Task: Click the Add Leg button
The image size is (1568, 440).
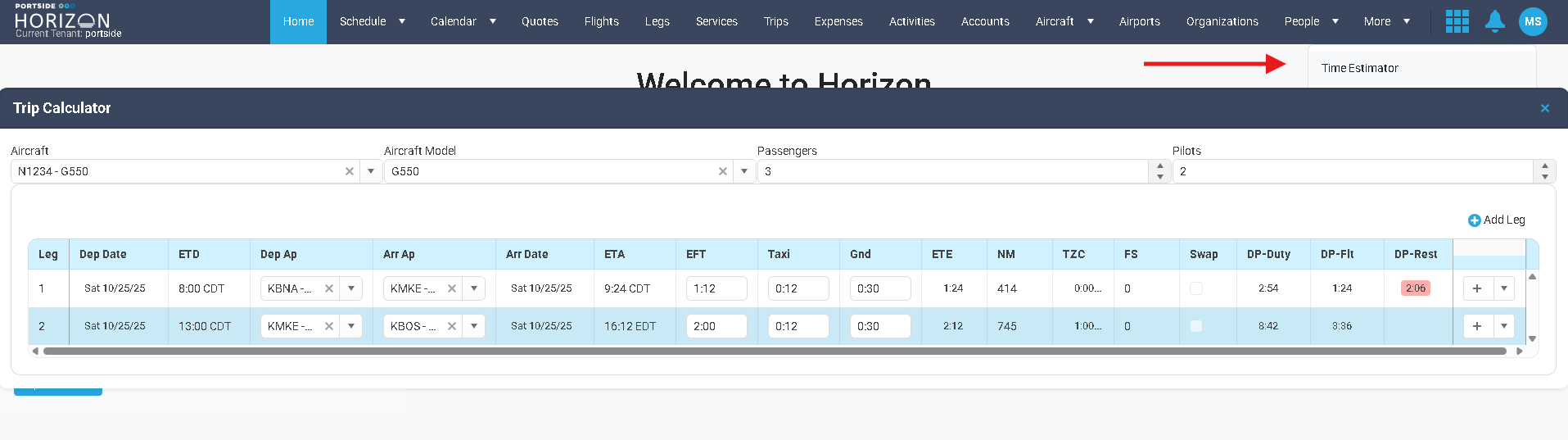Action: [1496, 220]
